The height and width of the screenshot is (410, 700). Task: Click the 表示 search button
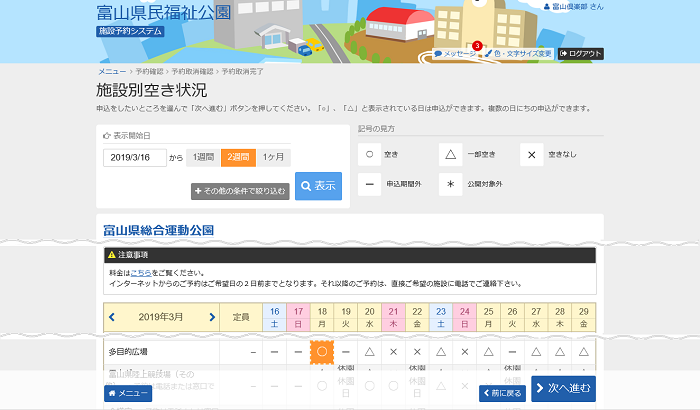318,186
